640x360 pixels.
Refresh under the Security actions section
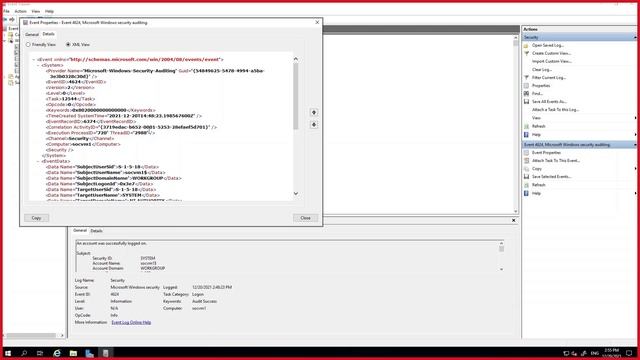point(538,126)
